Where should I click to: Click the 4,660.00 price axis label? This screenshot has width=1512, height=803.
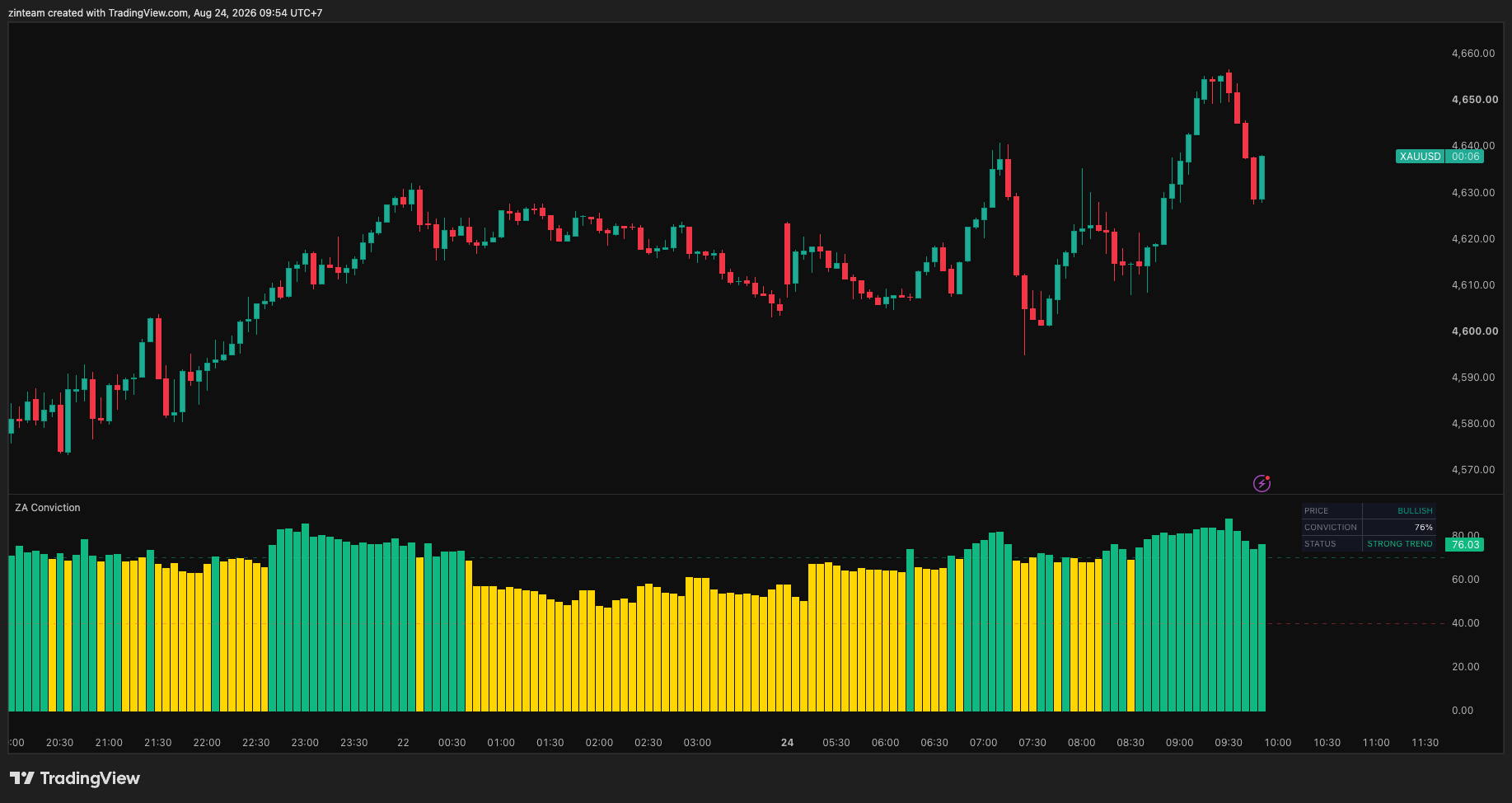click(x=1473, y=54)
